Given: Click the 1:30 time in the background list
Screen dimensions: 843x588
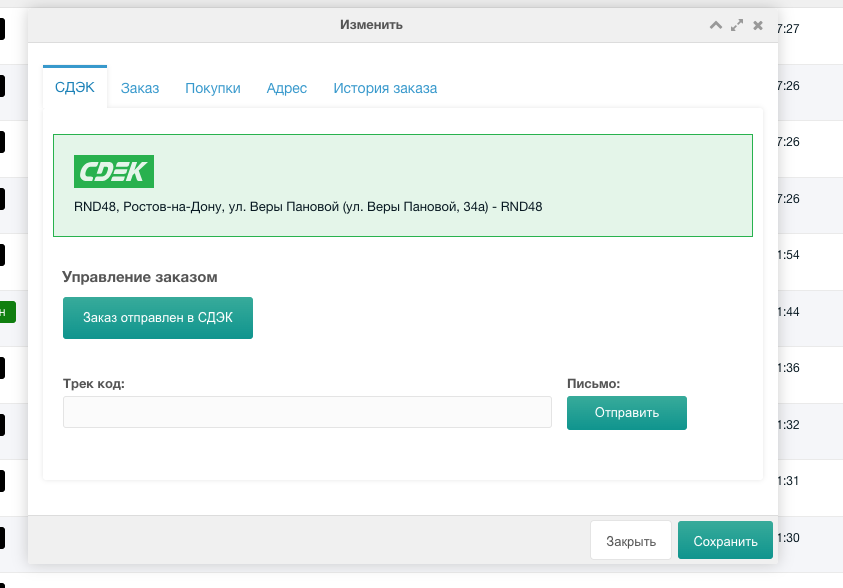Looking at the screenshot, I should click(x=788, y=537).
